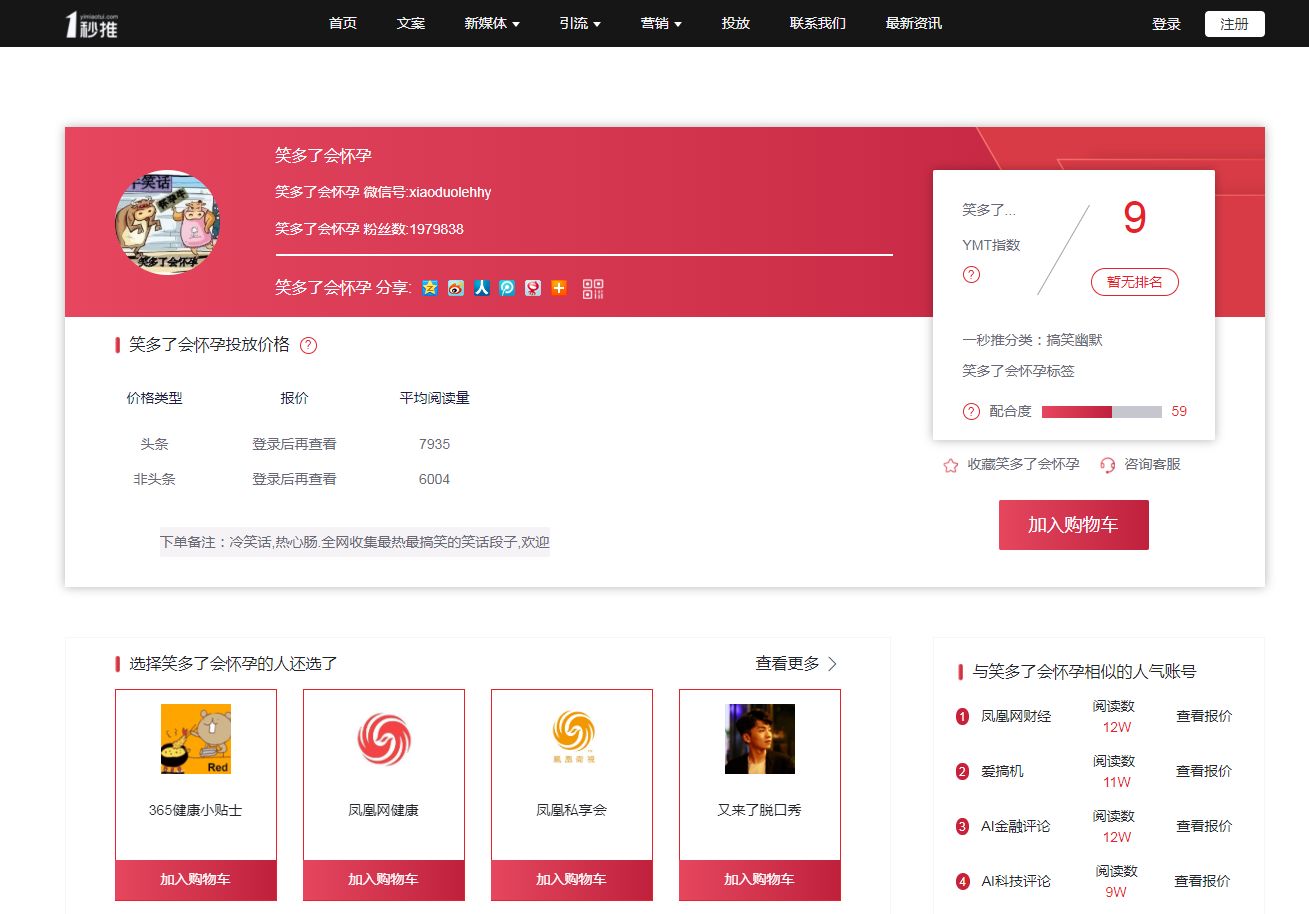Click the 粉丝数:1979838 text
The width and height of the screenshot is (1309, 914).
click(x=413, y=229)
